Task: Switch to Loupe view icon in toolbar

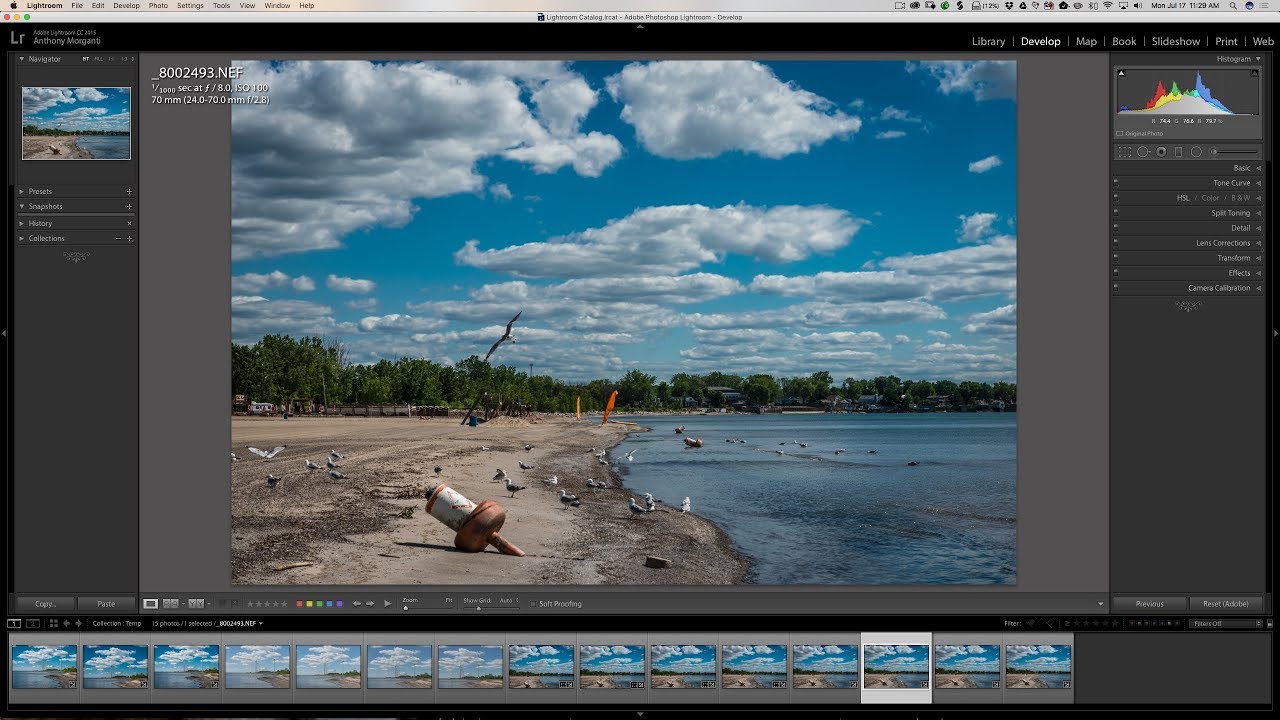Action: 150,604
